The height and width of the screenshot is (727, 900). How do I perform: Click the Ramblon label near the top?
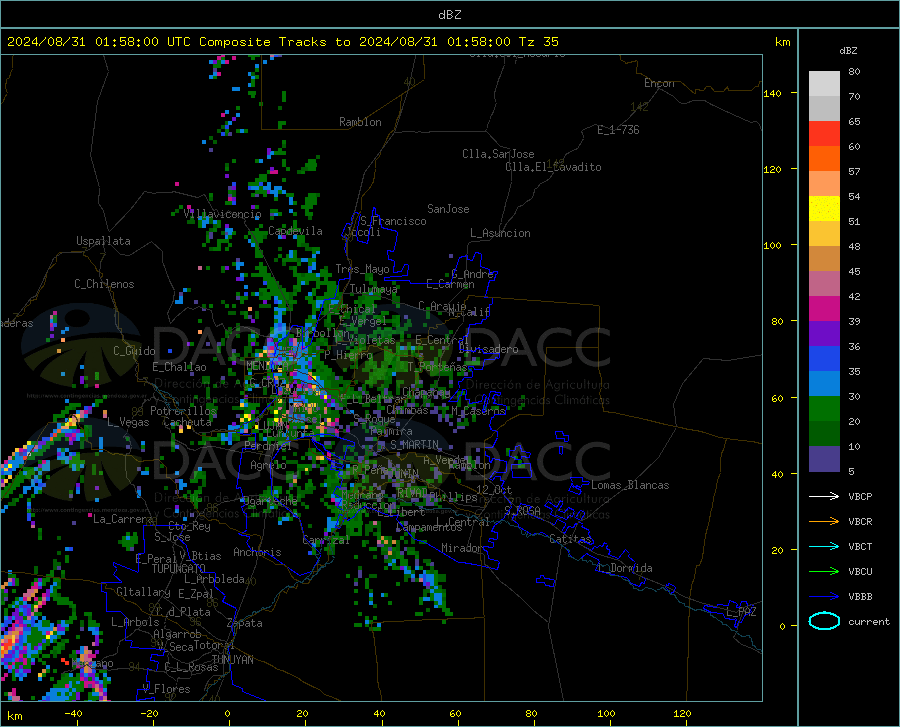point(360,122)
